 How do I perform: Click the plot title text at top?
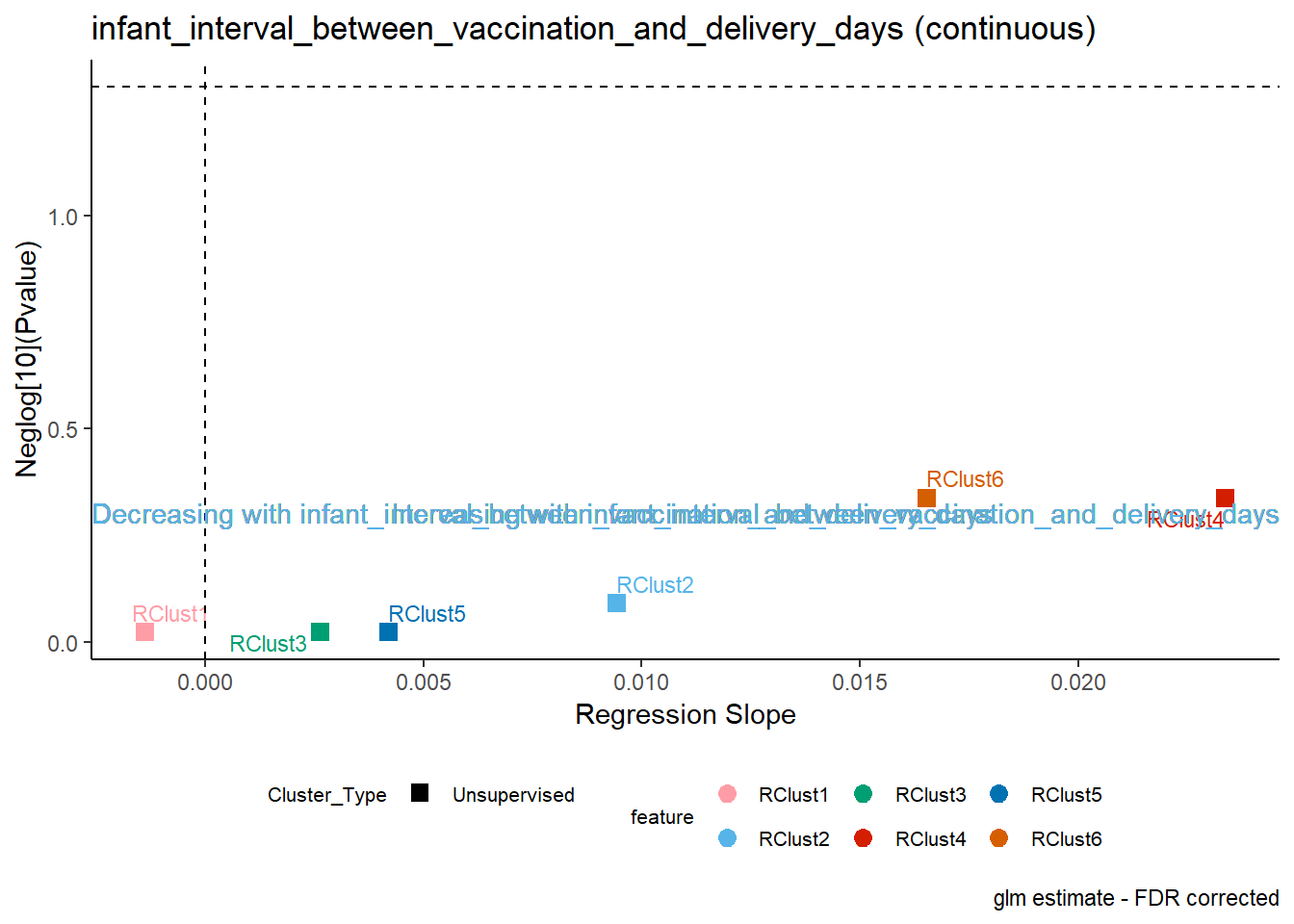pos(594,29)
